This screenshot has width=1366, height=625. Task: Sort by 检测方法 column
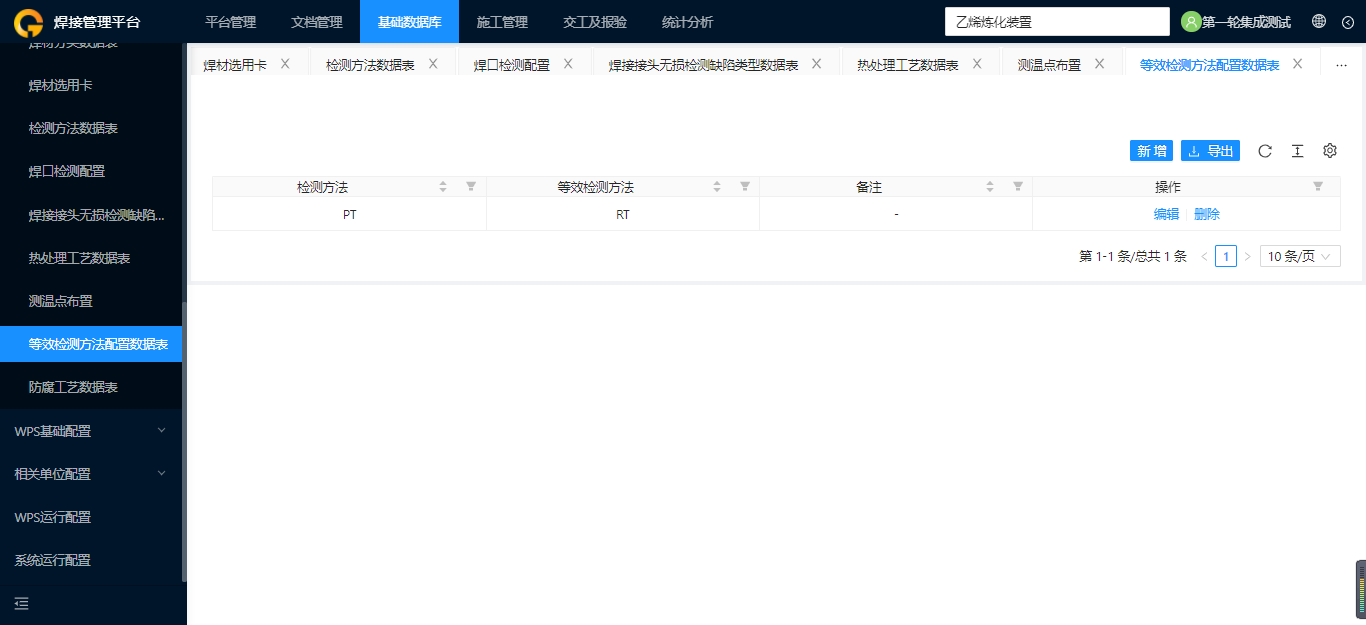click(x=443, y=187)
